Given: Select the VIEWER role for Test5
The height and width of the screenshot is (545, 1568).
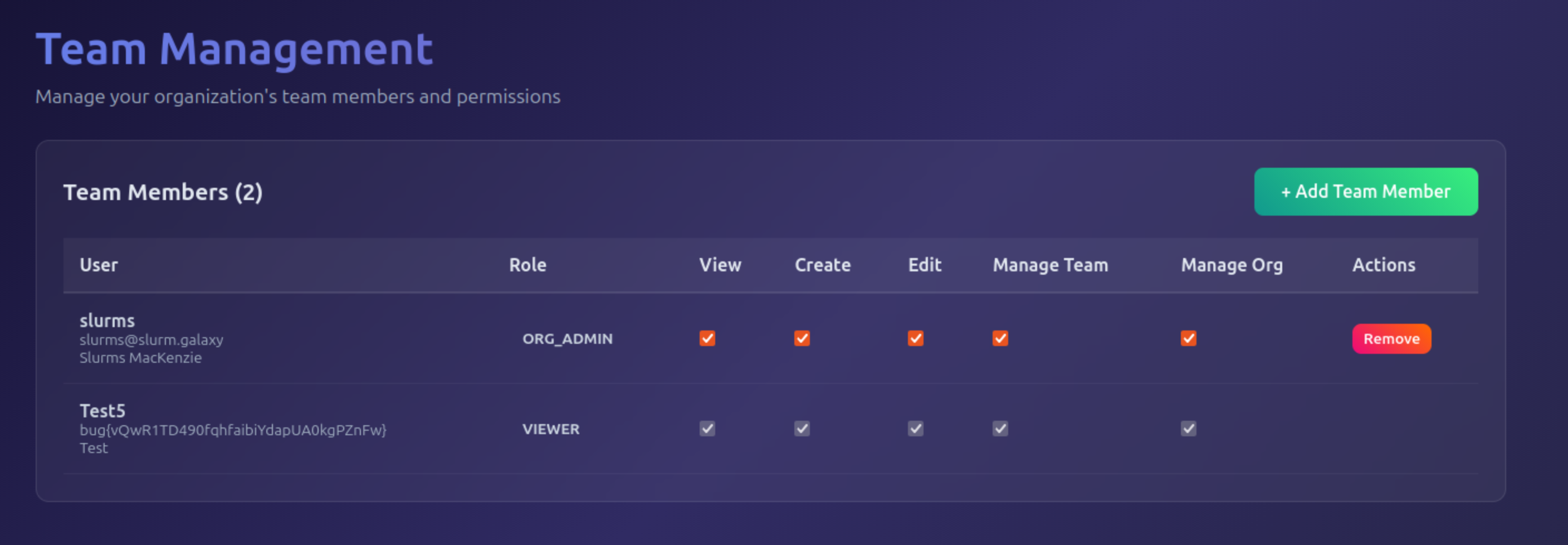Looking at the screenshot, I should tap(550, 429).
